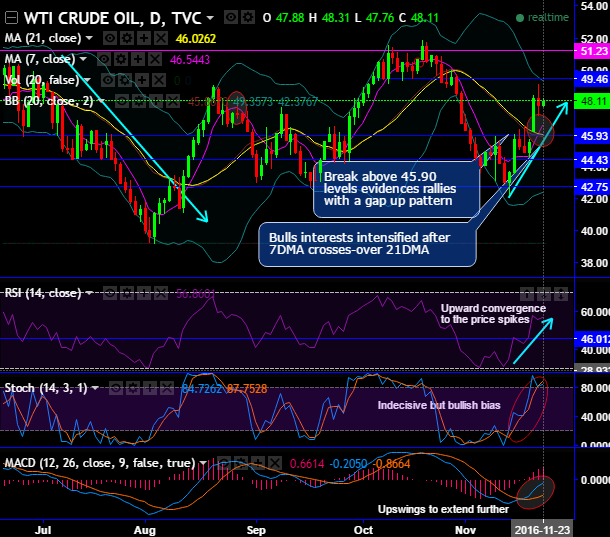Click plus icon beside RSI (14, close)

click(x=144, y=293)
